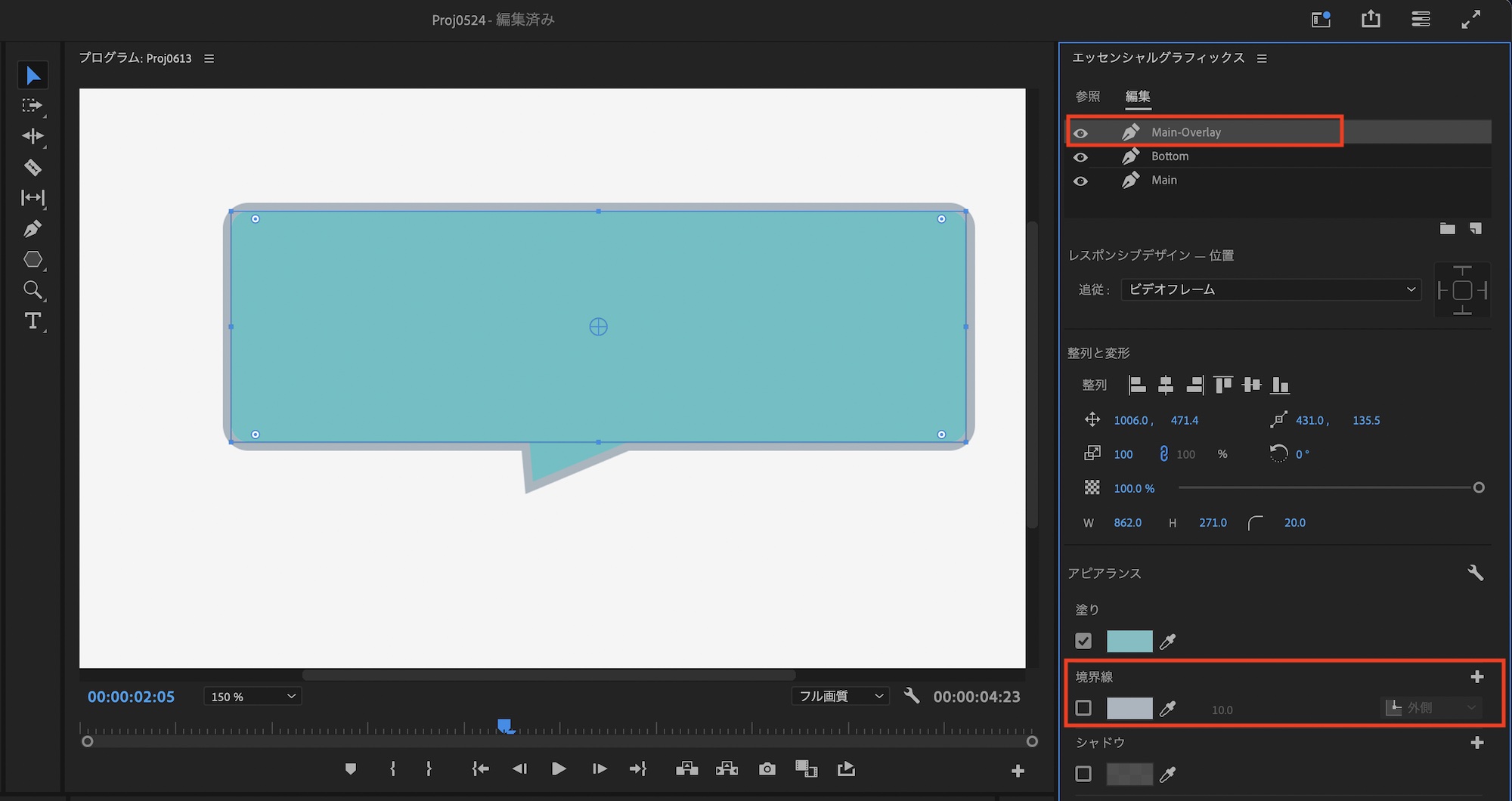Click the teal fill color swatch
The height and width of the screenshot is (801, 1512).
pos(1129,642)
